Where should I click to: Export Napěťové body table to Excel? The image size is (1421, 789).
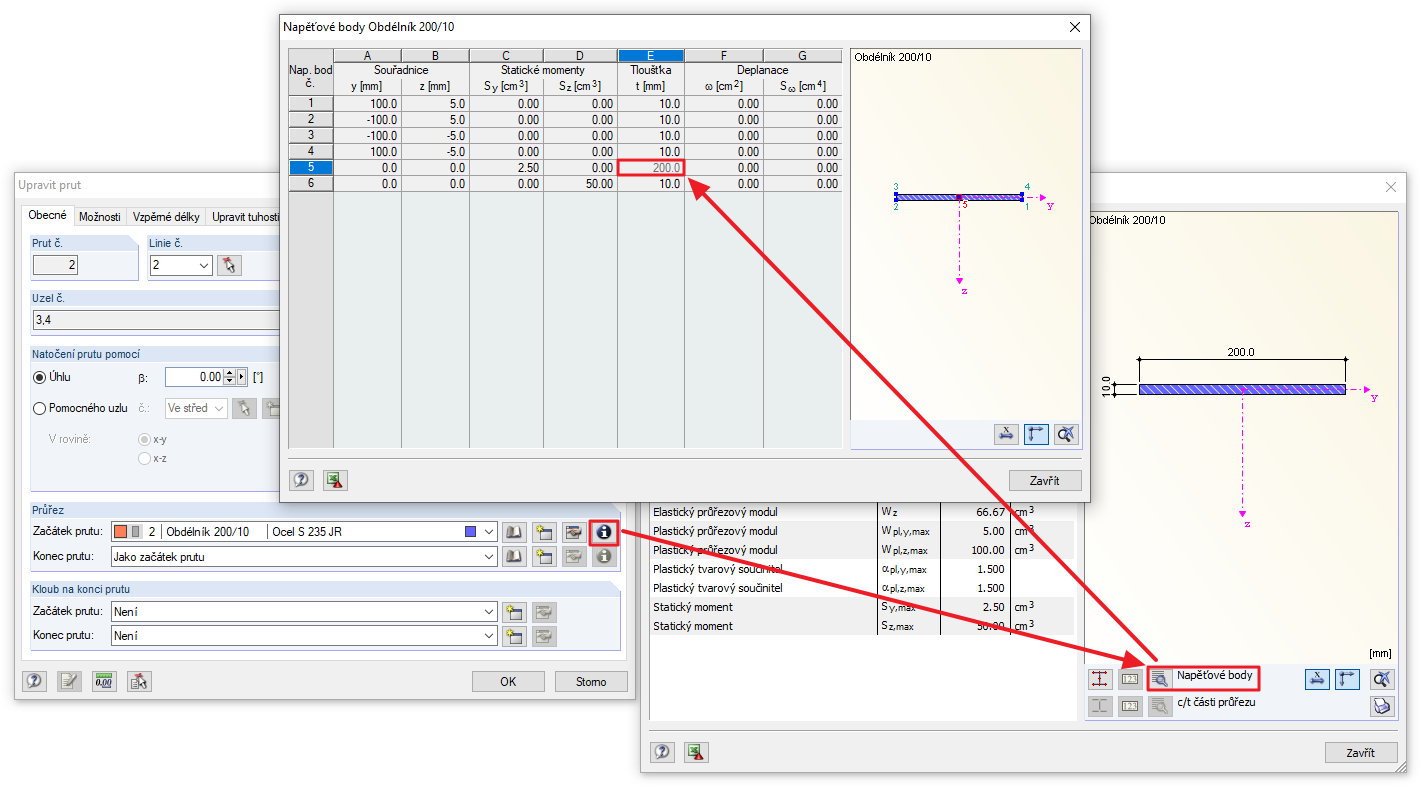point(335,480)
